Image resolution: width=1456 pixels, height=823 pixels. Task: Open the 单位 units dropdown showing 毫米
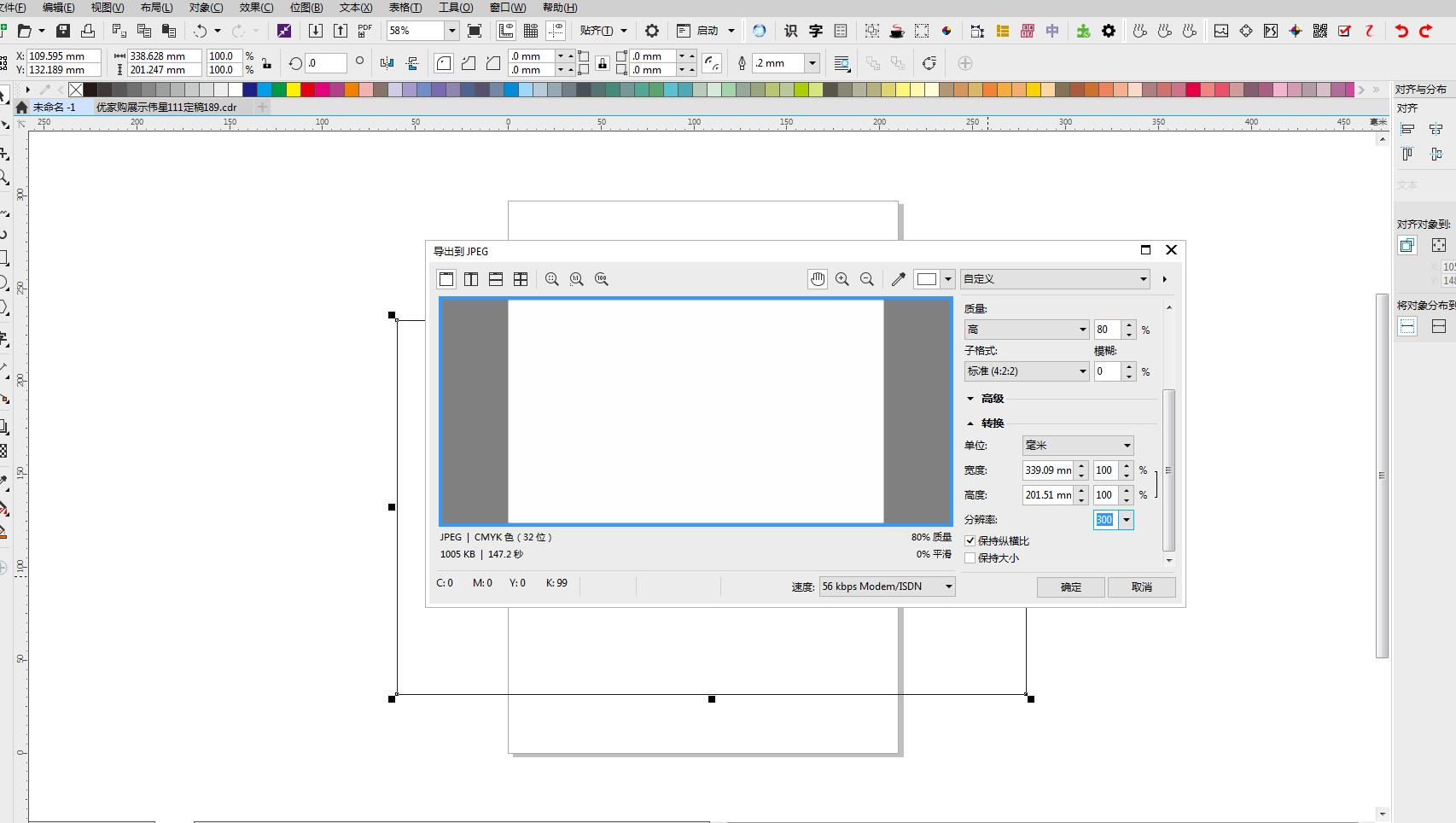[1077, 446]
